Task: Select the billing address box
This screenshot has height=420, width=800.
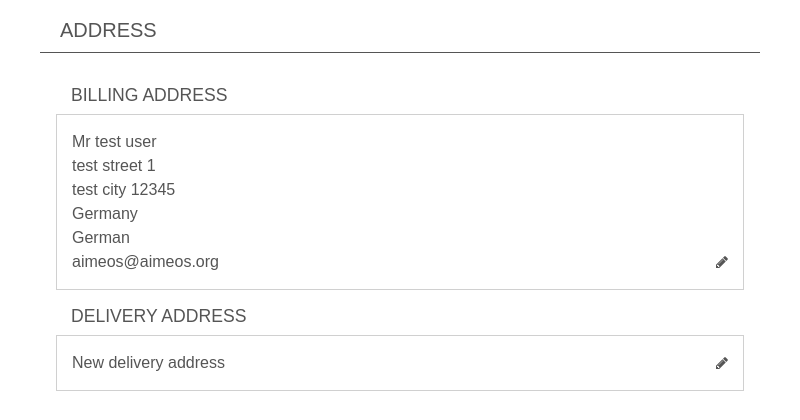Action: click(x=400, y=202)
